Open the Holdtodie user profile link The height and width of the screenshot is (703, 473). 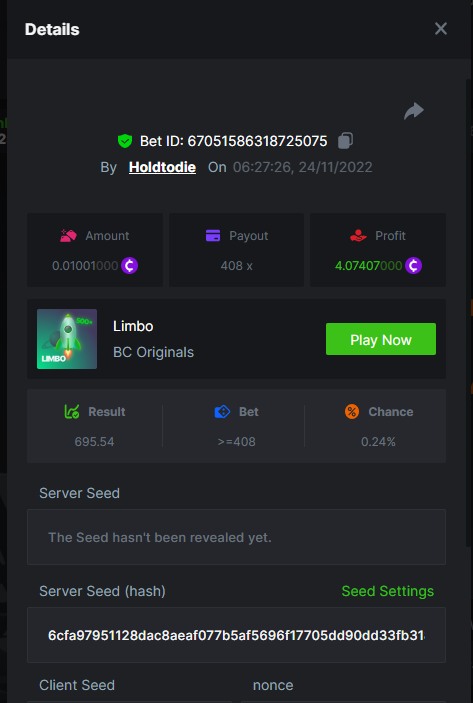tap(162, 167)
